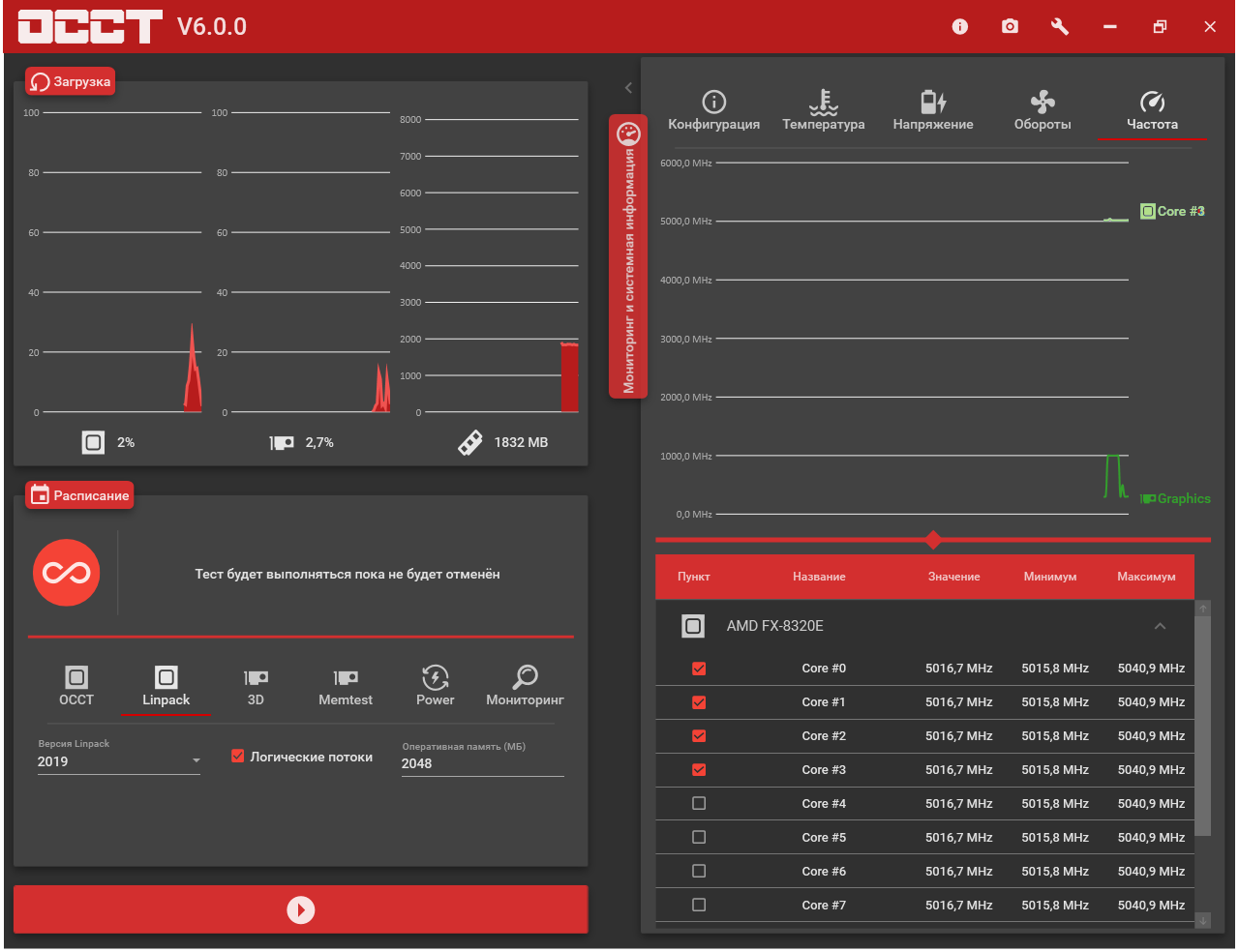Click the Core #4 value '5016,7 MHz'
The height and width of the screenshot is (952, 1239).
(x=958, y=803)
